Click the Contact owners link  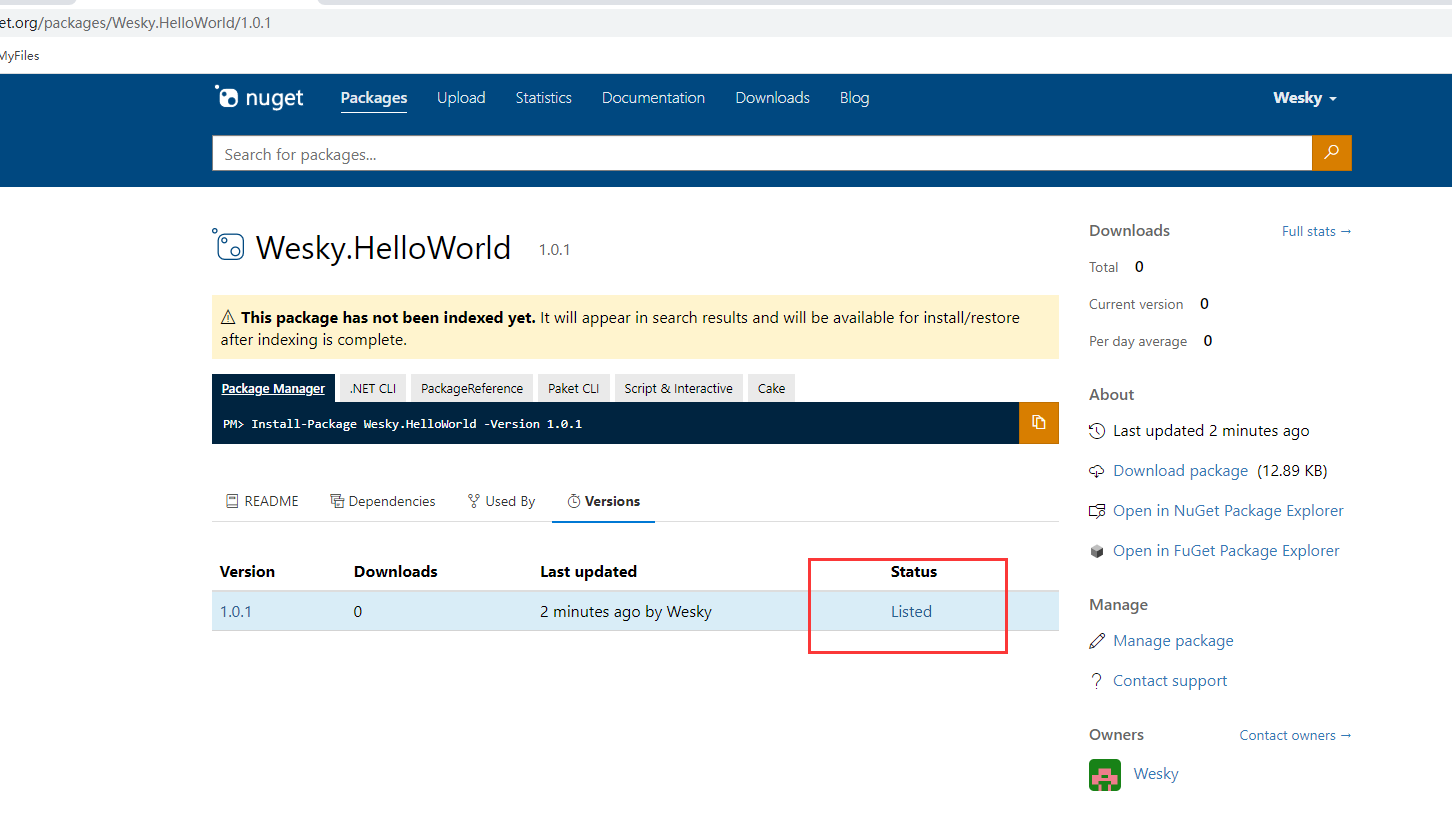pyautogui.click(x=1295, y=735)
